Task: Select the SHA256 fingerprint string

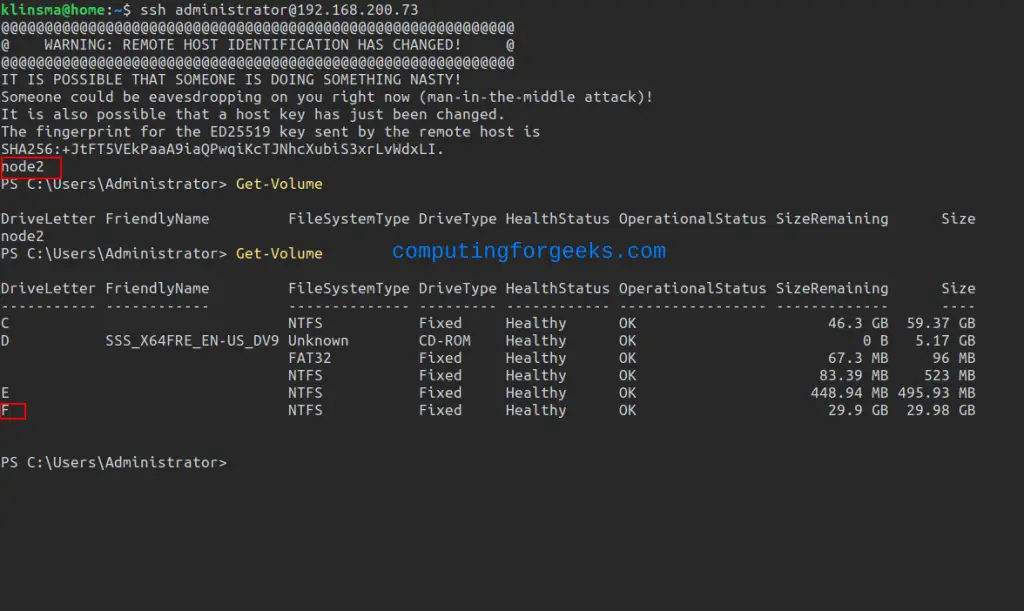Action: (222, 149)
